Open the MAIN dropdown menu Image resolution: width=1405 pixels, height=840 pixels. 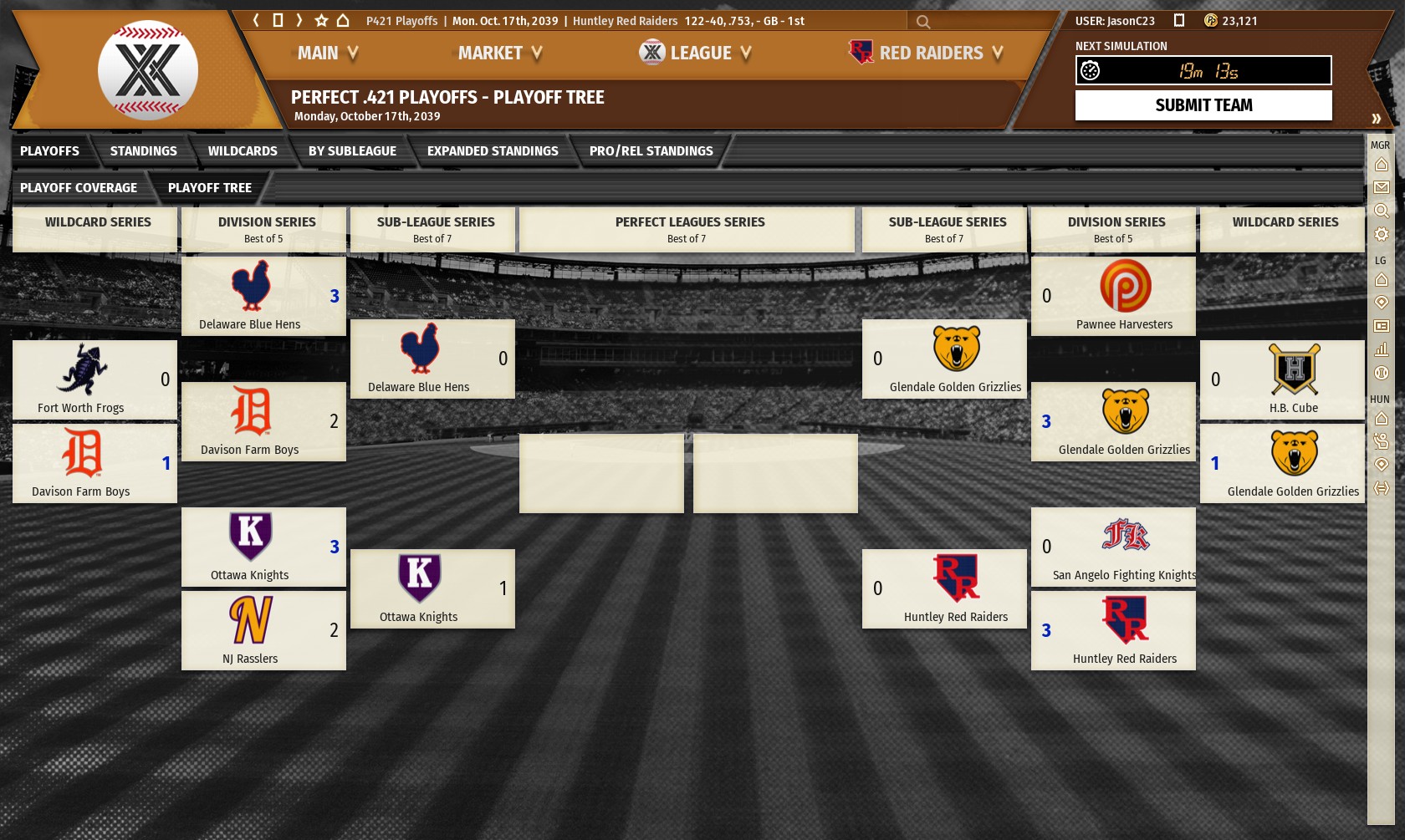(x=328, y=53)
